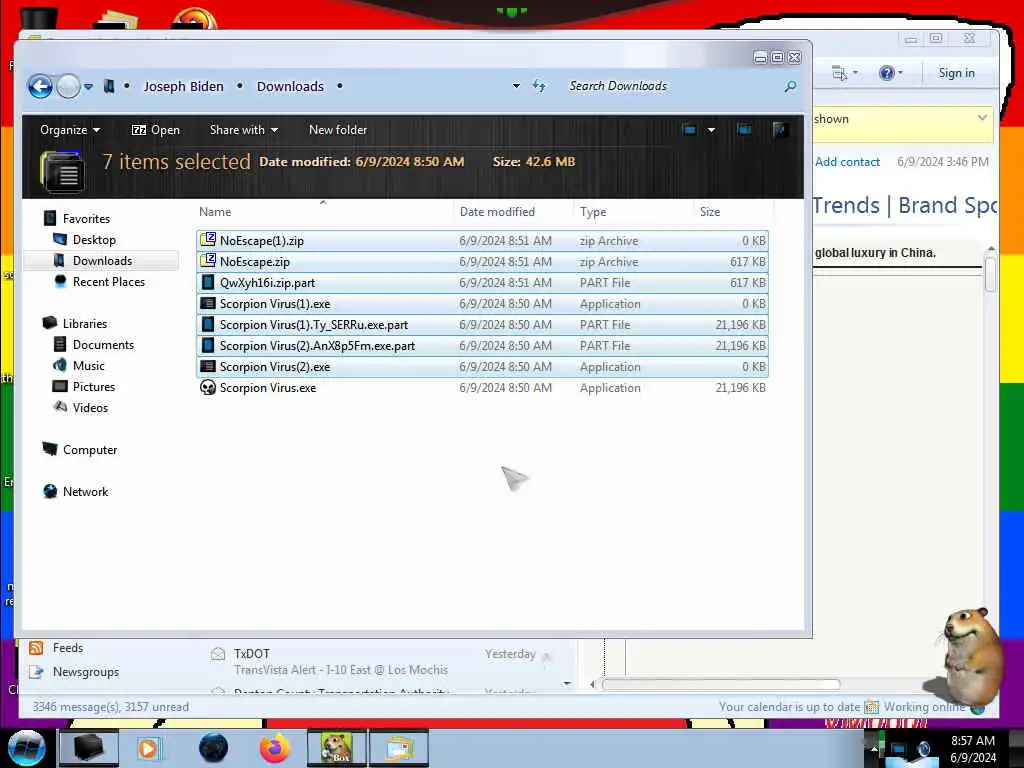This screenshot has height=768, width=1024.
Task: Click the Back navigation arrow in Explorer
Action: point(40,86)
